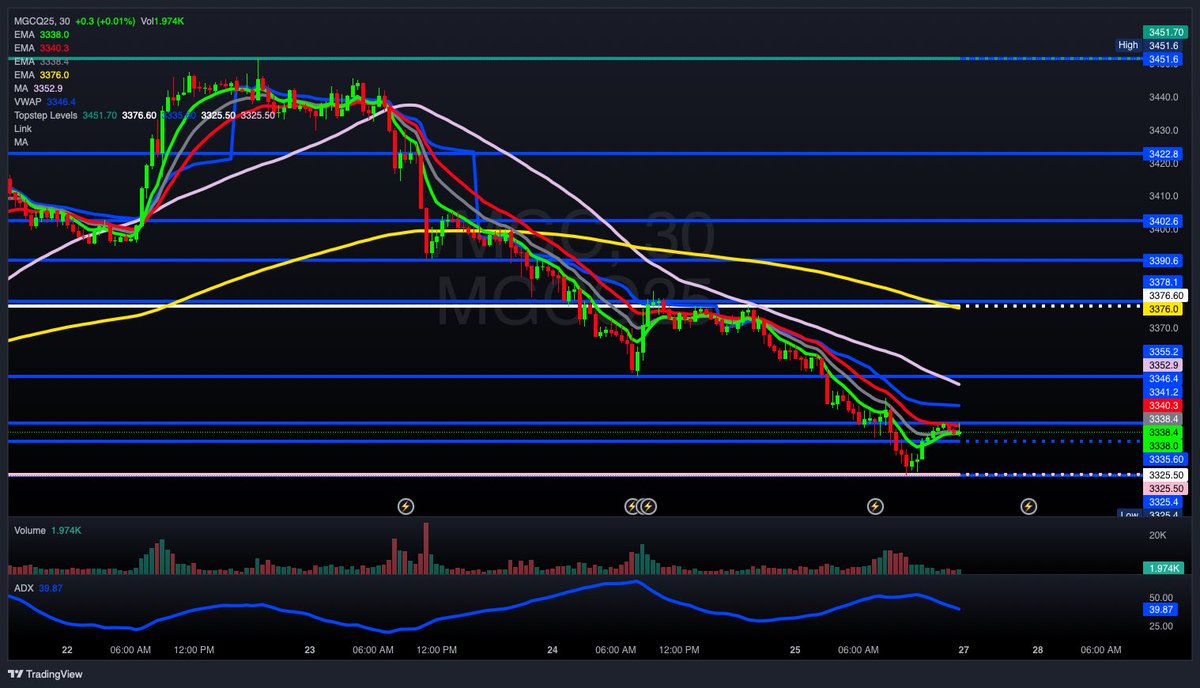Screen dimensions: 1200x688
Task: Expand the Topstep Levels indicator entry
Action: tap(45, 115)
